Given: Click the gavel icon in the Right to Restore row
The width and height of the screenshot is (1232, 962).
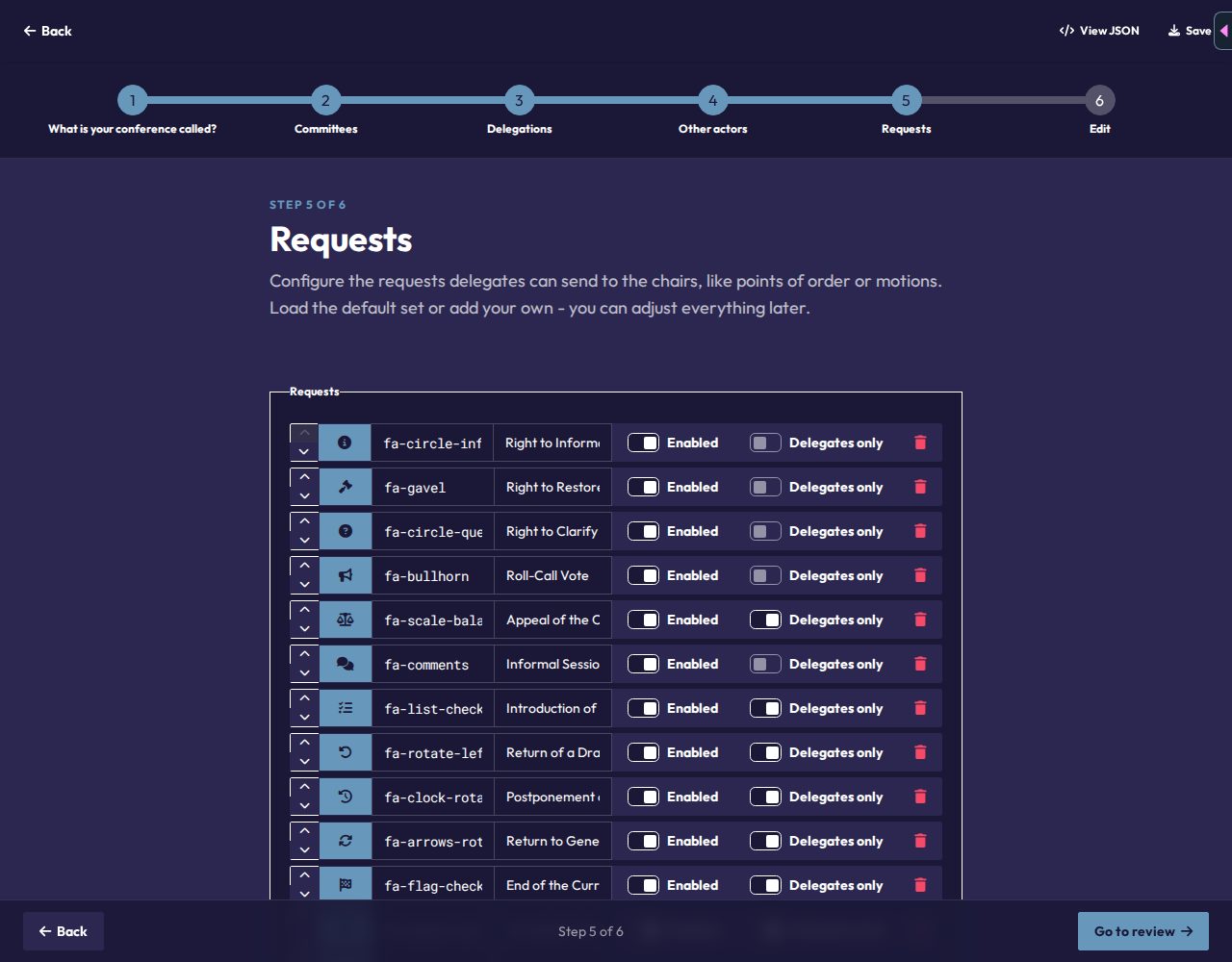Looking at the screenshot, I should pos(345,487).
